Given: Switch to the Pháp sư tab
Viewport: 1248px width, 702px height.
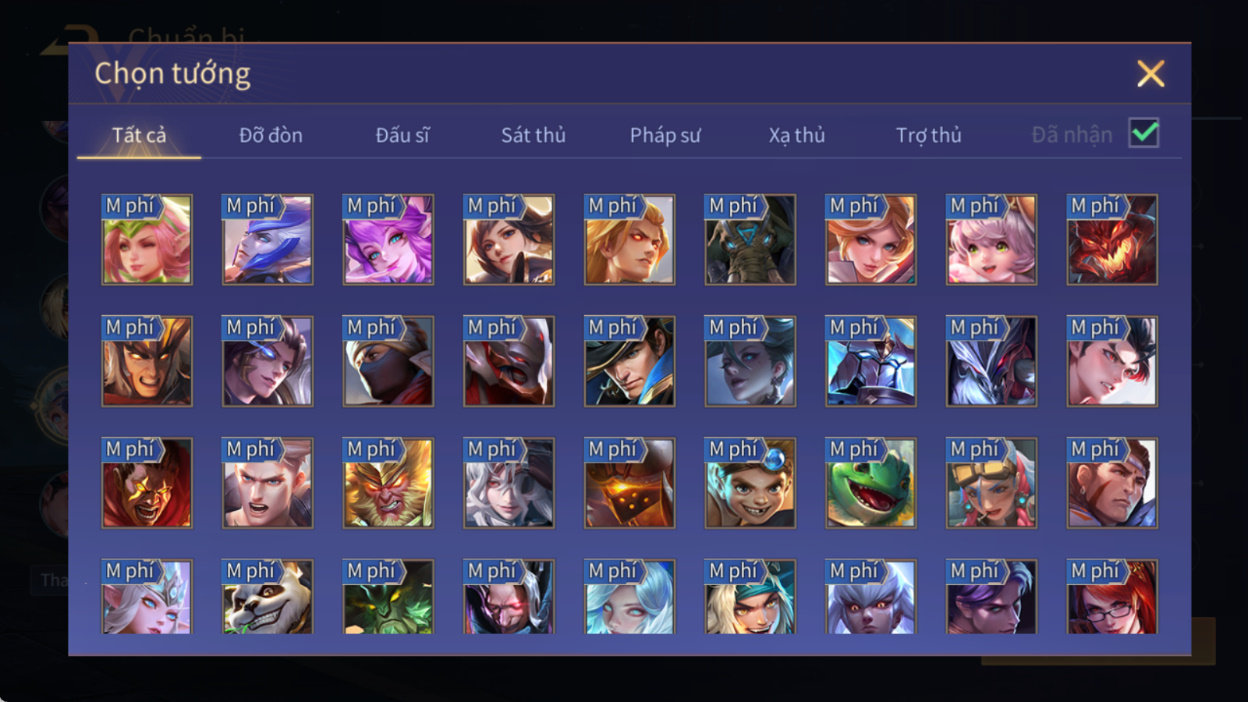Looking at the screenshot, I should [x=665, y=135].
